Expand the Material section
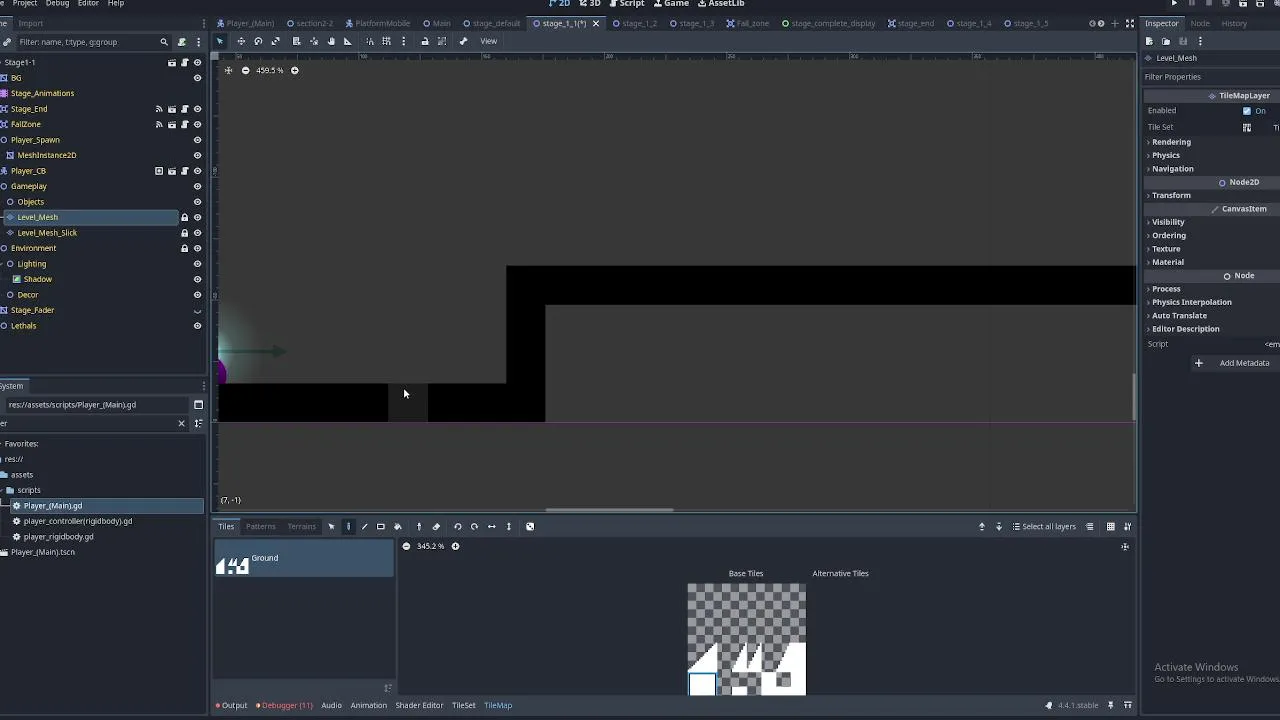Screen dimensions: 1280x720 [1167, 262]
